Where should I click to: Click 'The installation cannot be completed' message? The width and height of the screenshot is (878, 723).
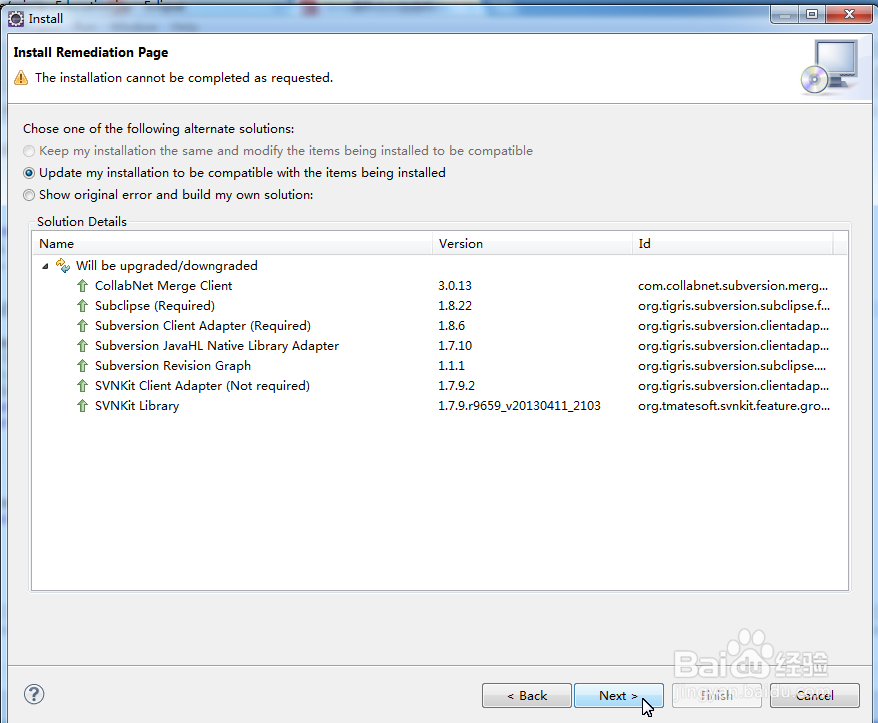(184, 78)
